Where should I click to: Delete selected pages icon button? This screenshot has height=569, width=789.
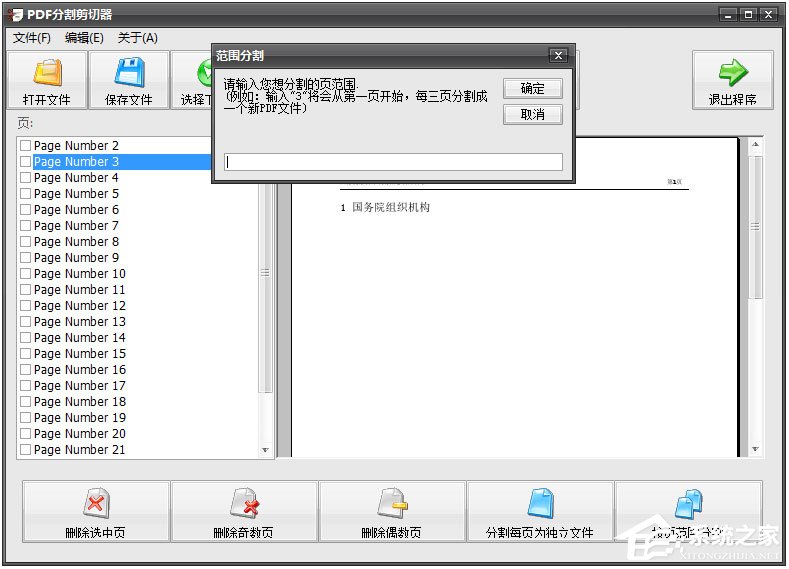pos(96,512)
